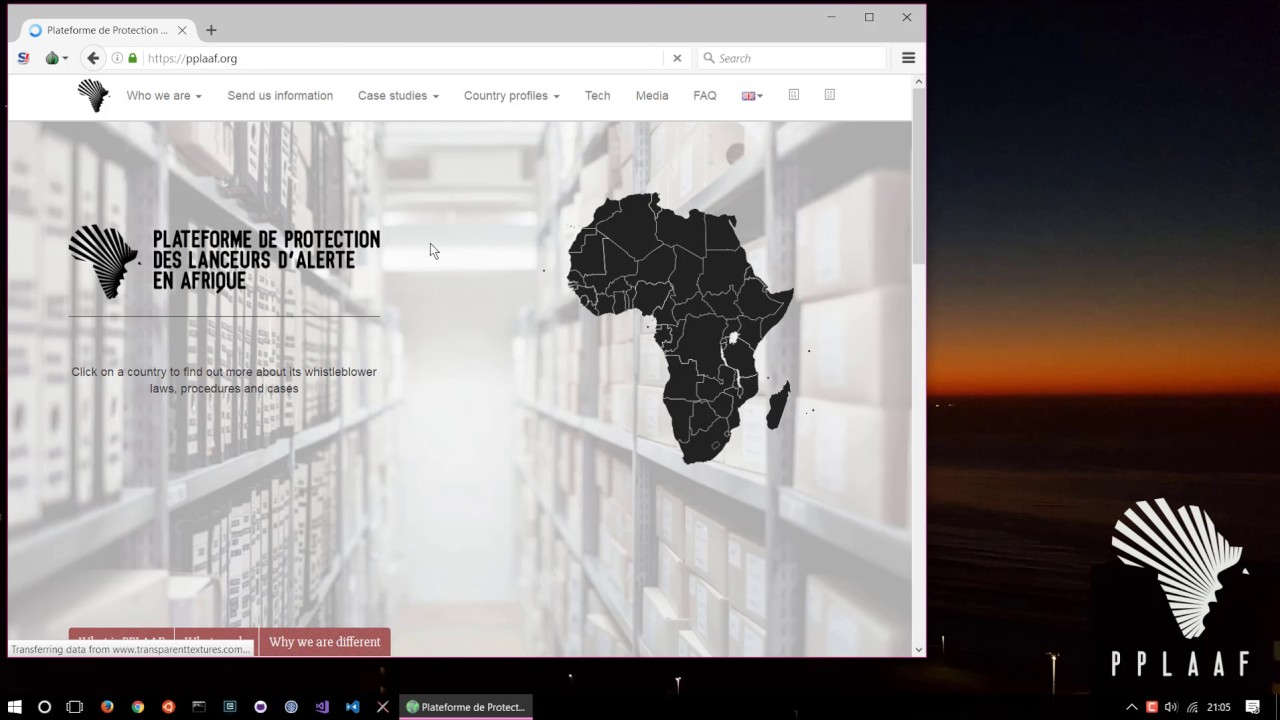Click the address bar showing pplaaf.org
Viewport: 1280px width, 720px height.
[400, 58]
